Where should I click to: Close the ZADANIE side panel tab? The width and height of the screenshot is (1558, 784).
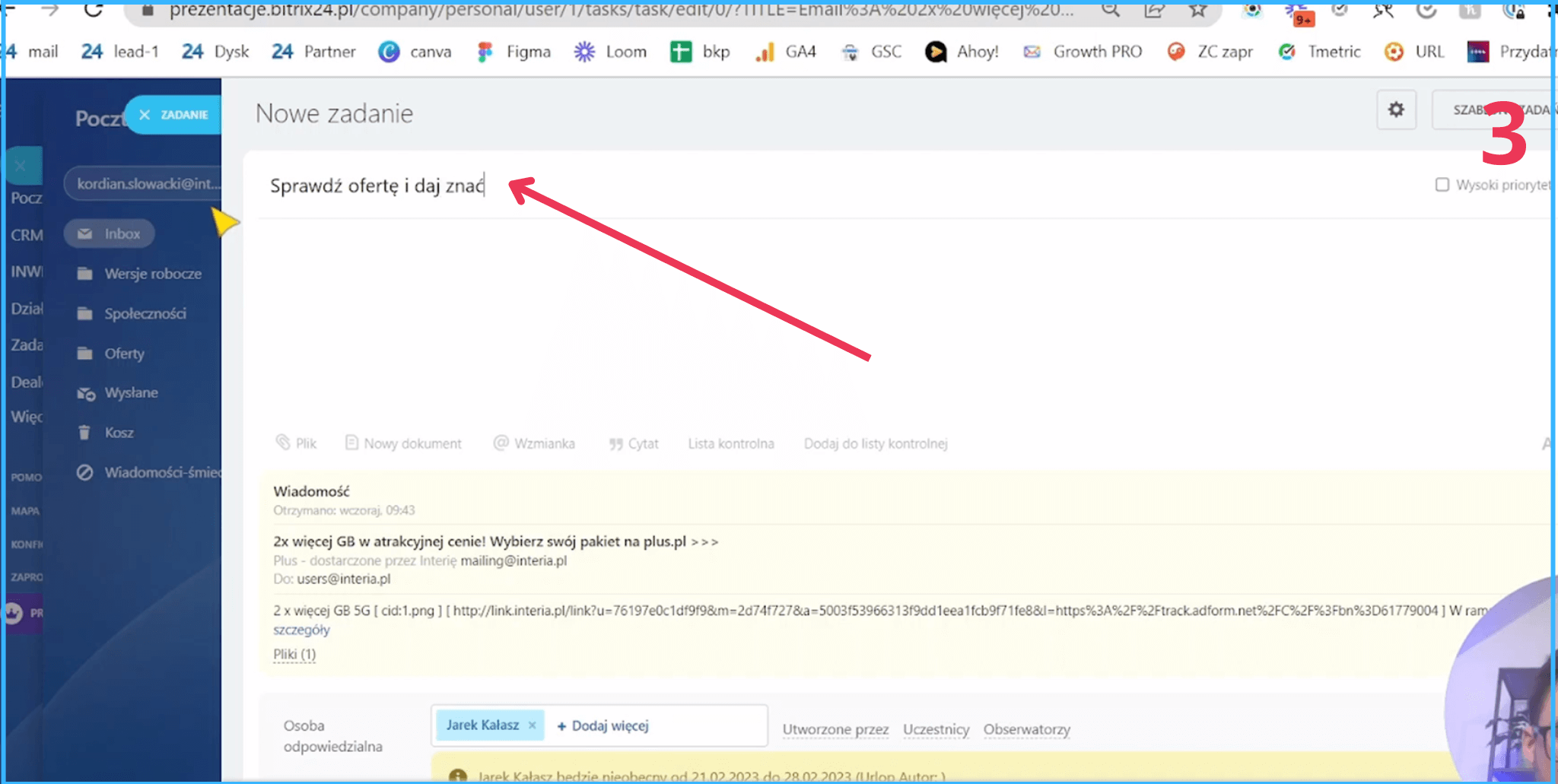(x=145, y=115)
